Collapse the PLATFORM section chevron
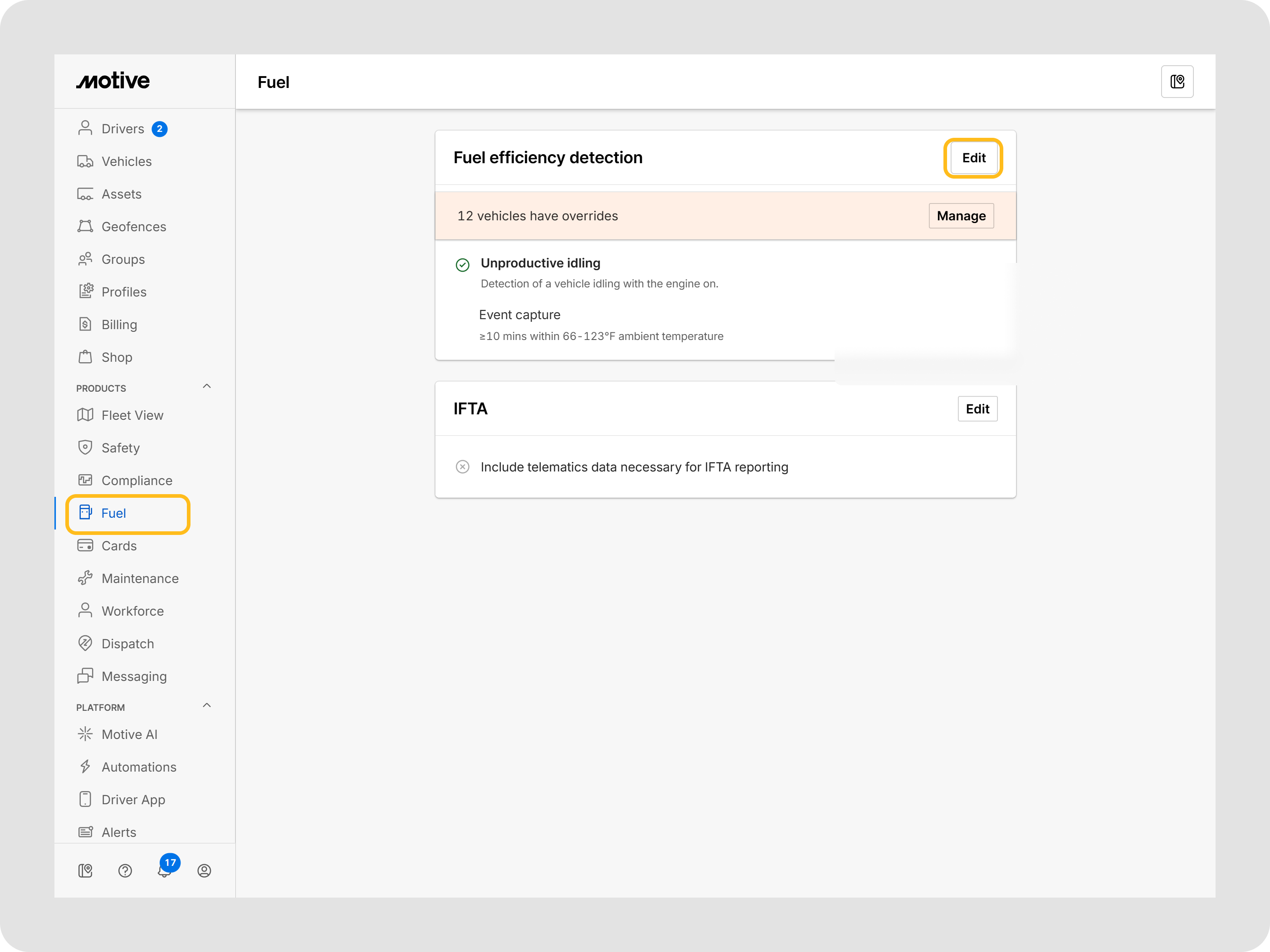Screen dimensions: 1270x952 coord(207,706)
